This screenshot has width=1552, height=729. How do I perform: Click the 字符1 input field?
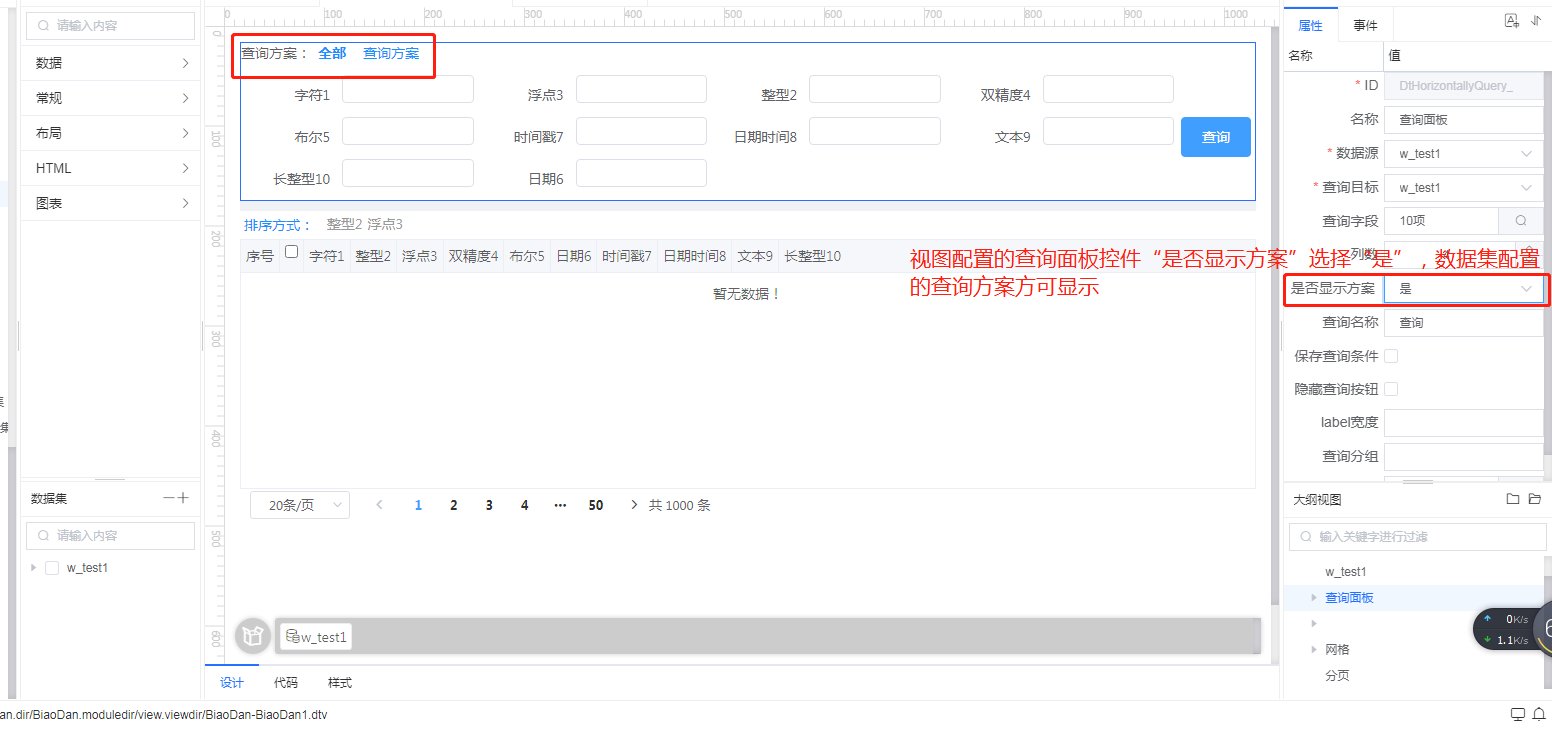(x=407, y=90)
